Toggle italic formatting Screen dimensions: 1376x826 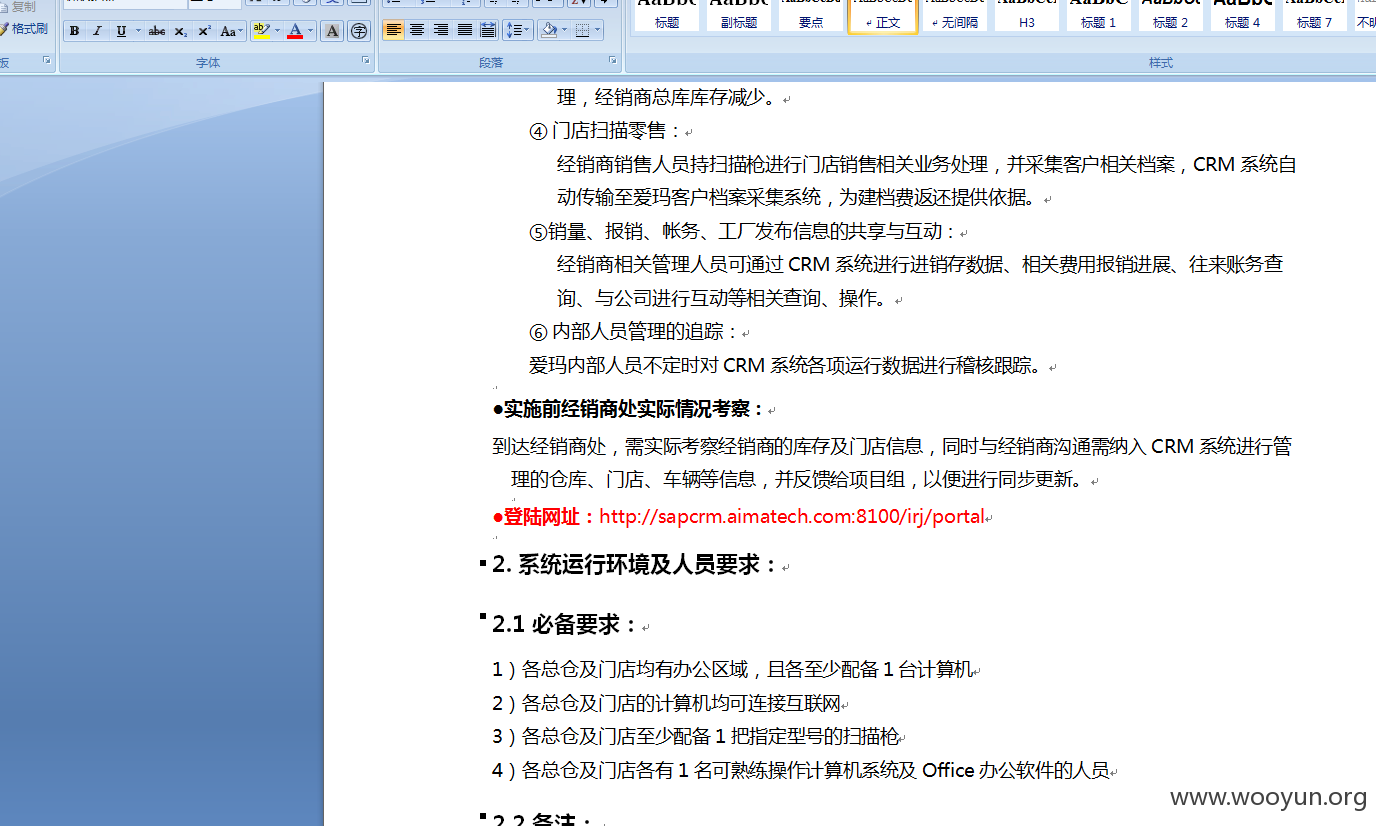coord(97,31)
